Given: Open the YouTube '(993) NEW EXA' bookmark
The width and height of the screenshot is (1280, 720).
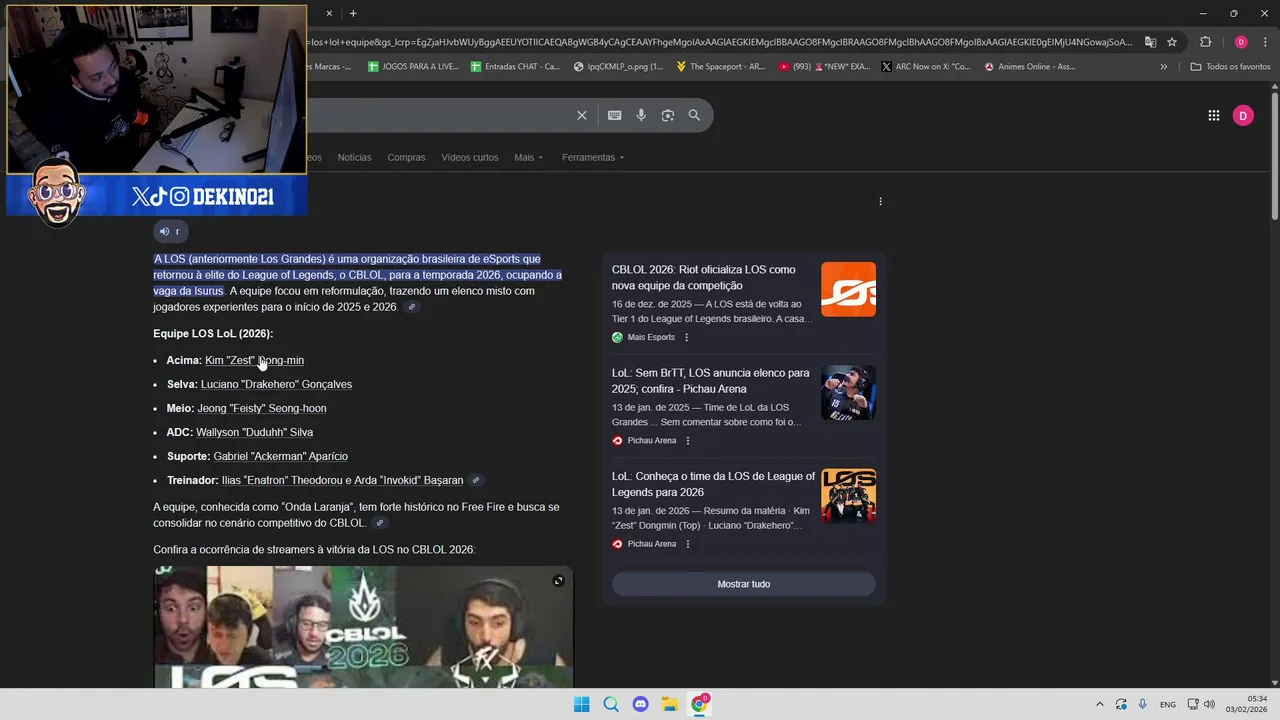Looking at the screenshot, I should (824, 67).
